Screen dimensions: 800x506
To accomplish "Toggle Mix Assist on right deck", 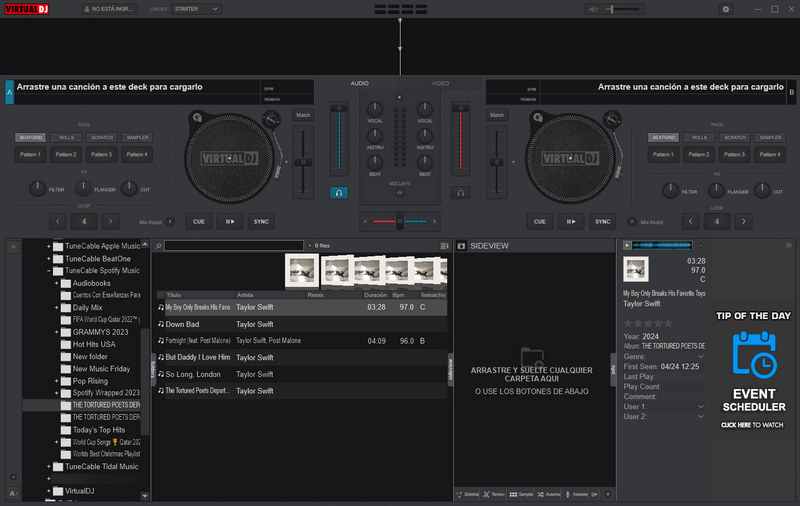I will [632, 222].
